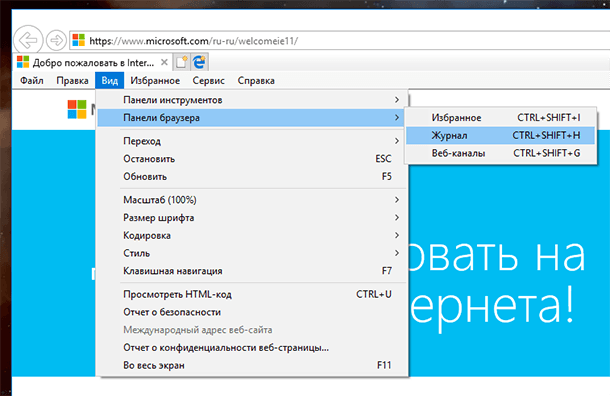610x396 pixels.
Task: Open a new tab with the blank-page icon
Action: [181, 62]
